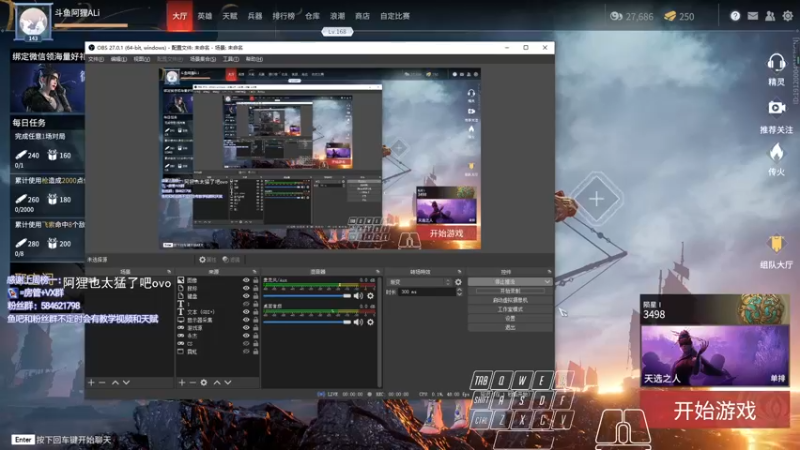Mute the 麦克风/Aux speaker icon
This screenshot has height=450, width=800.
pos(358,296)
